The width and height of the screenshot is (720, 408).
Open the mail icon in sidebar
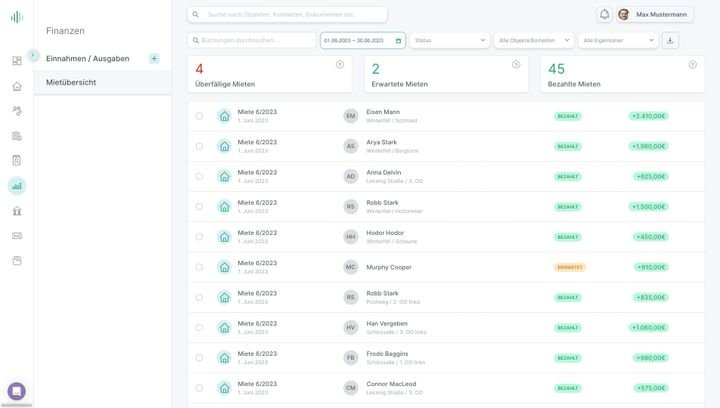tap(17, 236)
